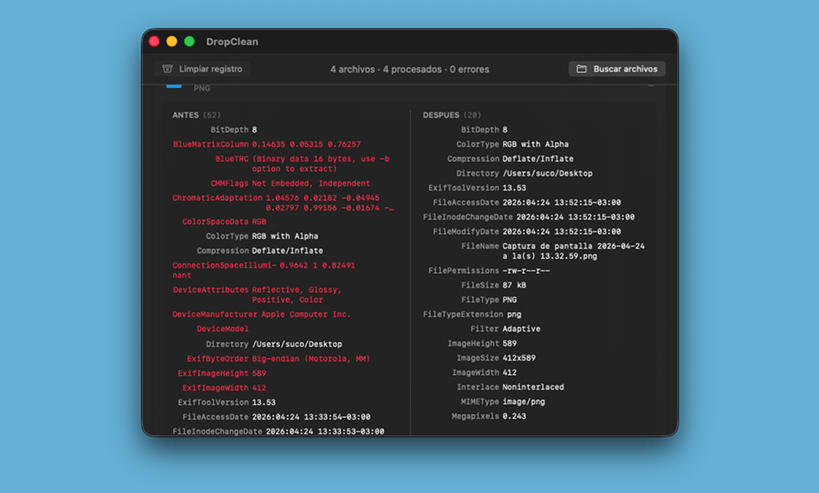Click the ImageHeight 589 row

(482, 344)
